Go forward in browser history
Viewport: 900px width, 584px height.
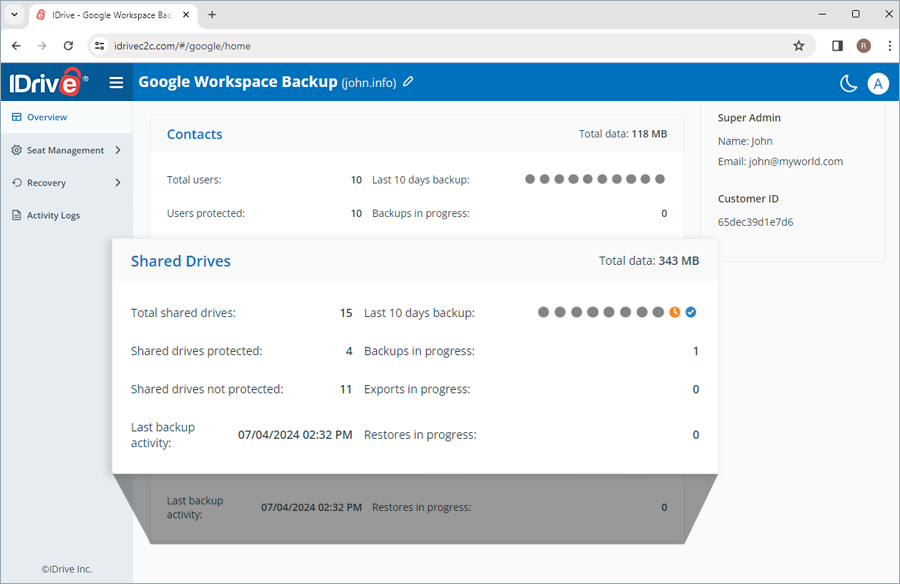[42, 46]
